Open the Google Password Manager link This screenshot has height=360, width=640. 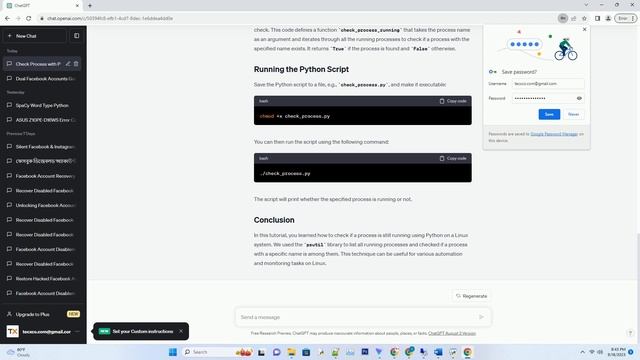(554, 134)
